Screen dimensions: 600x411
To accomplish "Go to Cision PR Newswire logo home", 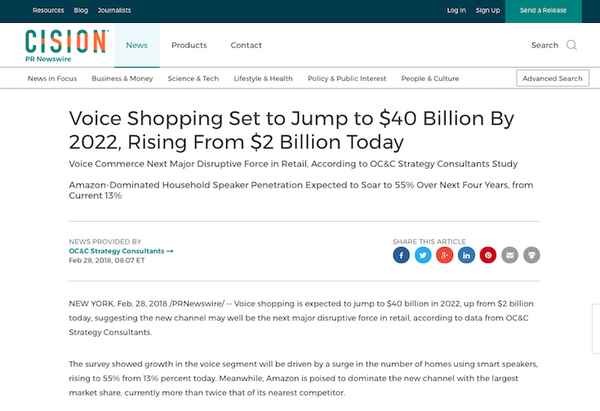I will [x=66, y=45].
